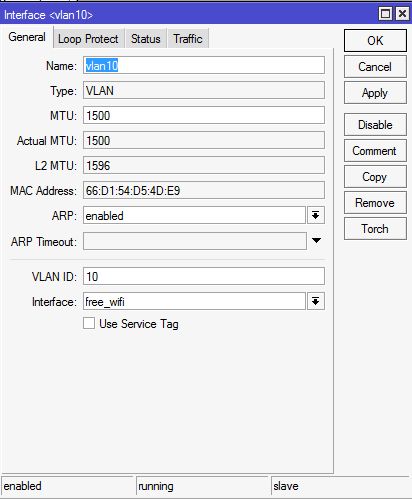Click the MAC Address 66:D1:54:D5:4D:E9
Screen dimensions: 412x499
[x=204, y=190]
